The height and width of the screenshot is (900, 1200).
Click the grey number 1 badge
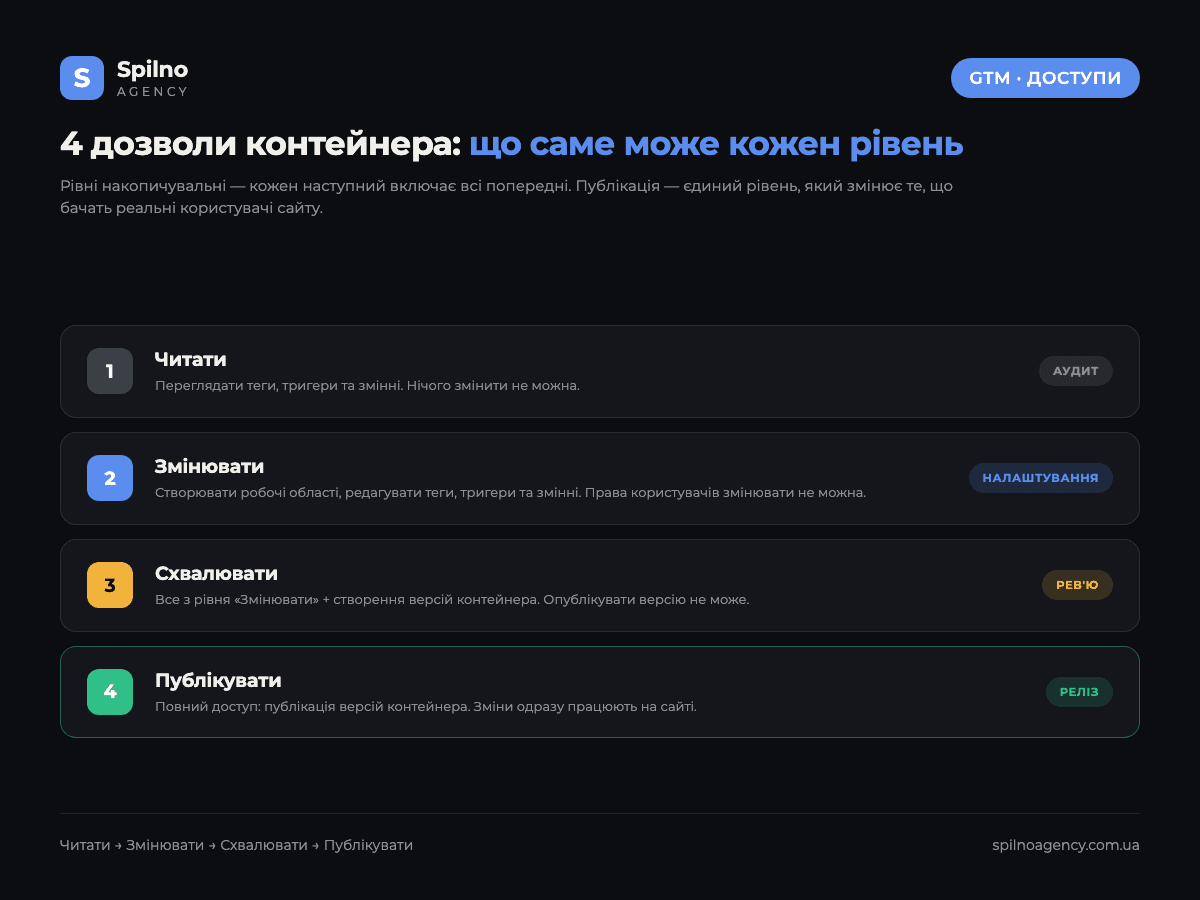pyautogui.click(x=110, y=371)
